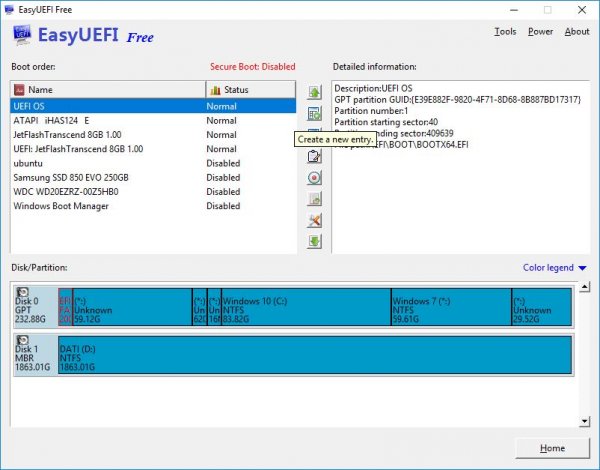
Task: Click the Create a new entry icon
Action: (314, 114)
